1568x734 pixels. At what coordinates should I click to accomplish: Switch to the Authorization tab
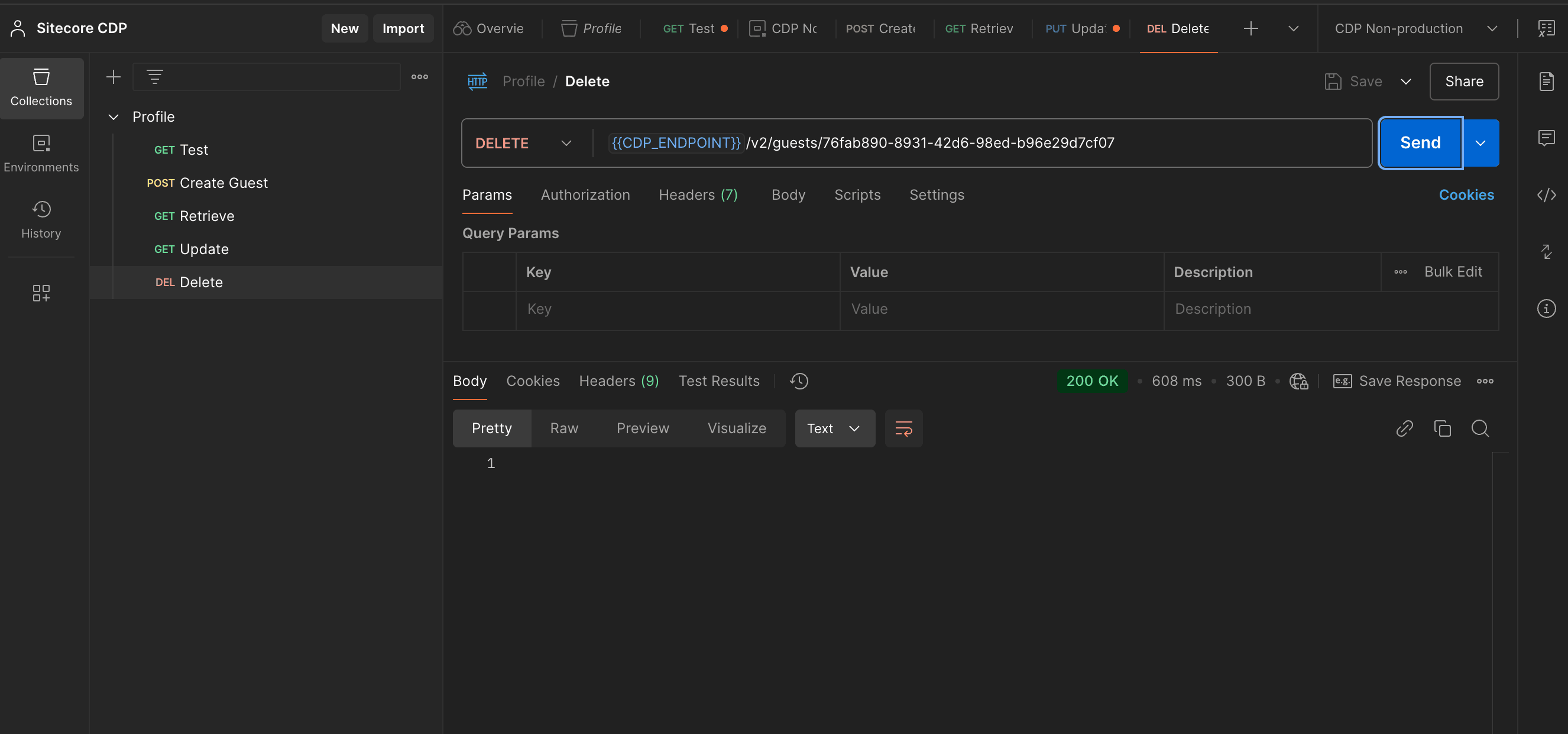coord(585,195)
